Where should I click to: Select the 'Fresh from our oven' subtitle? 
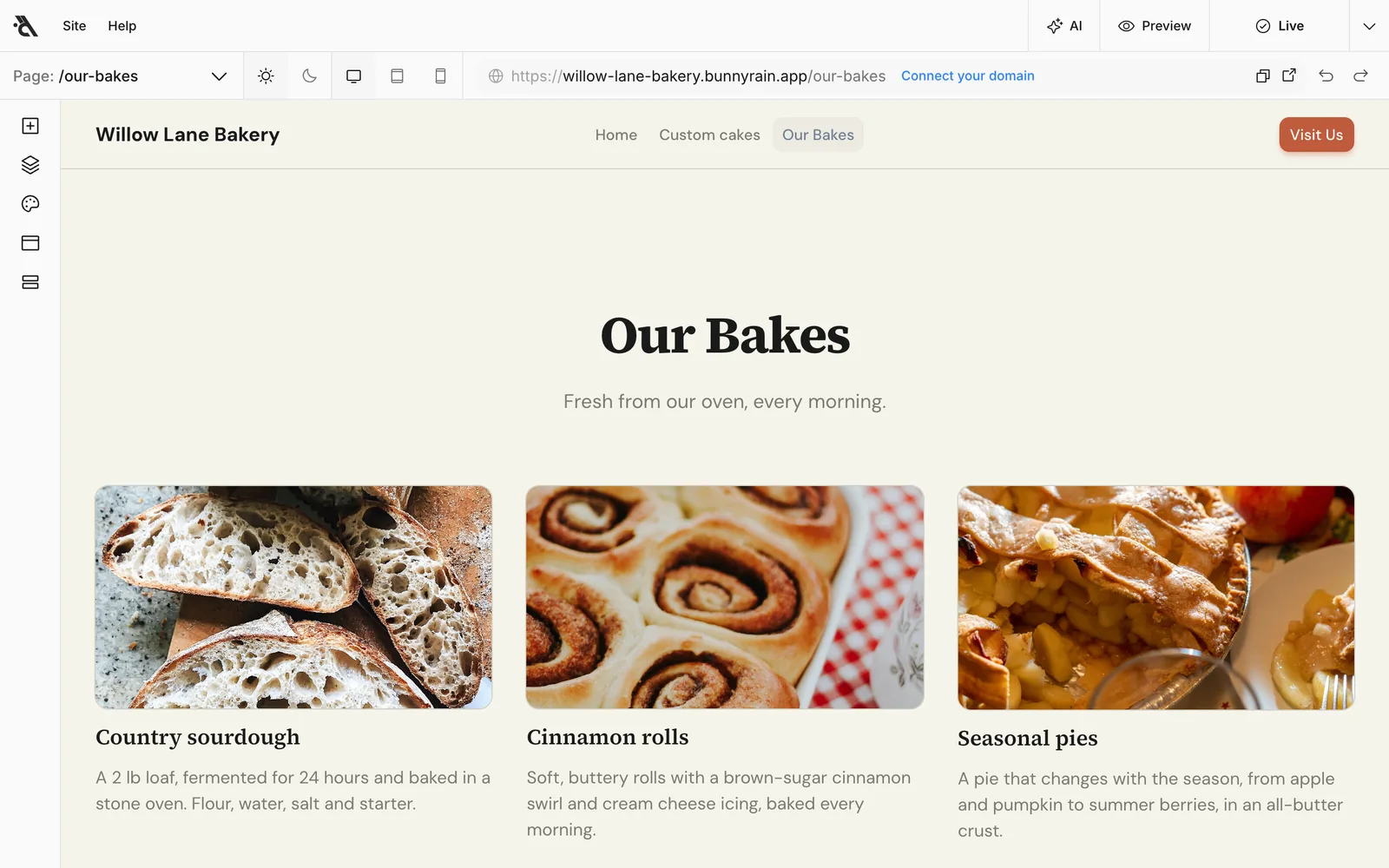[x=725, y=402]
